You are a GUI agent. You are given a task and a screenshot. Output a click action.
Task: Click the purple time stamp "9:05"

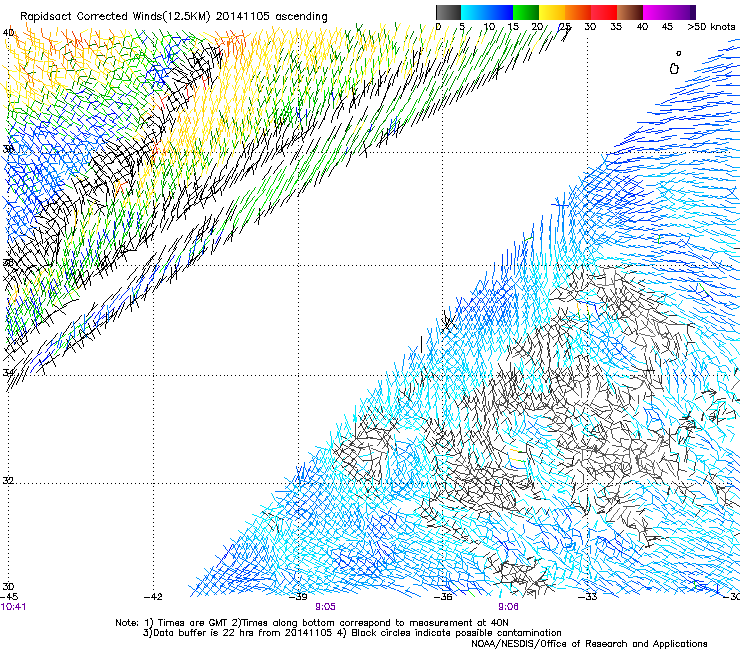326,607
